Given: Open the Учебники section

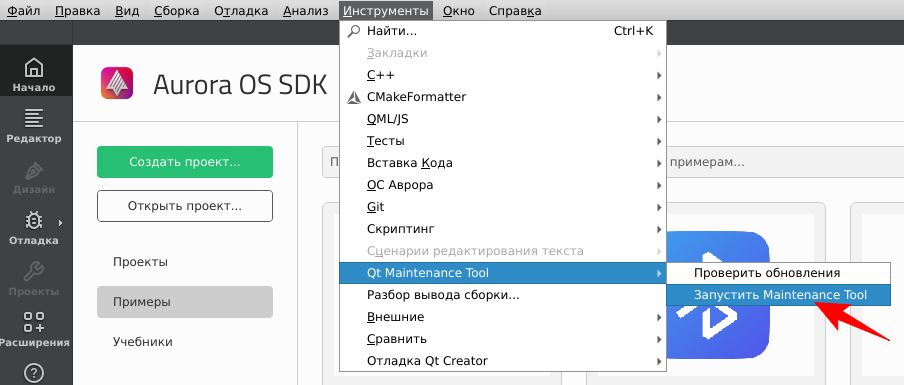Looking at the screenshot, I should tap(184, 342).
